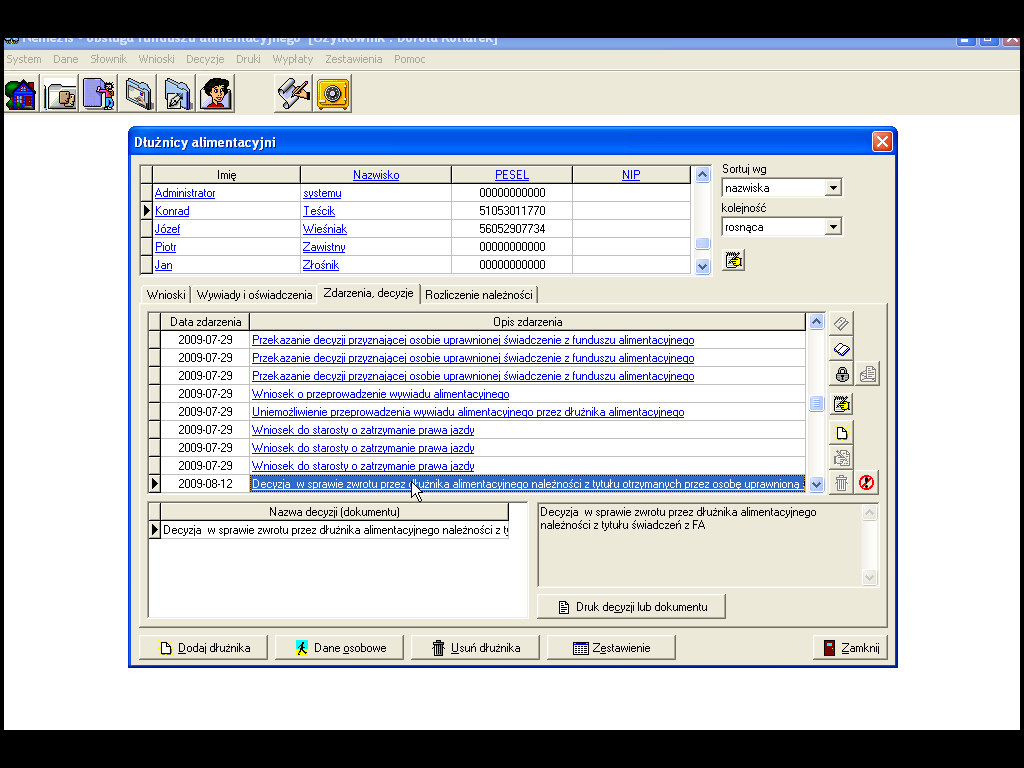Click surname Zawistny link

coord(324,247)
